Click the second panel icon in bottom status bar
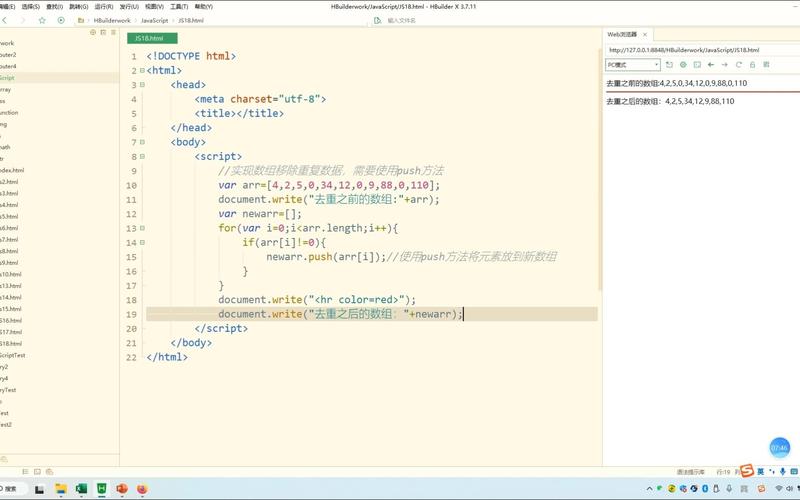This screenshot has width=800, height=500. pos(37,472)
